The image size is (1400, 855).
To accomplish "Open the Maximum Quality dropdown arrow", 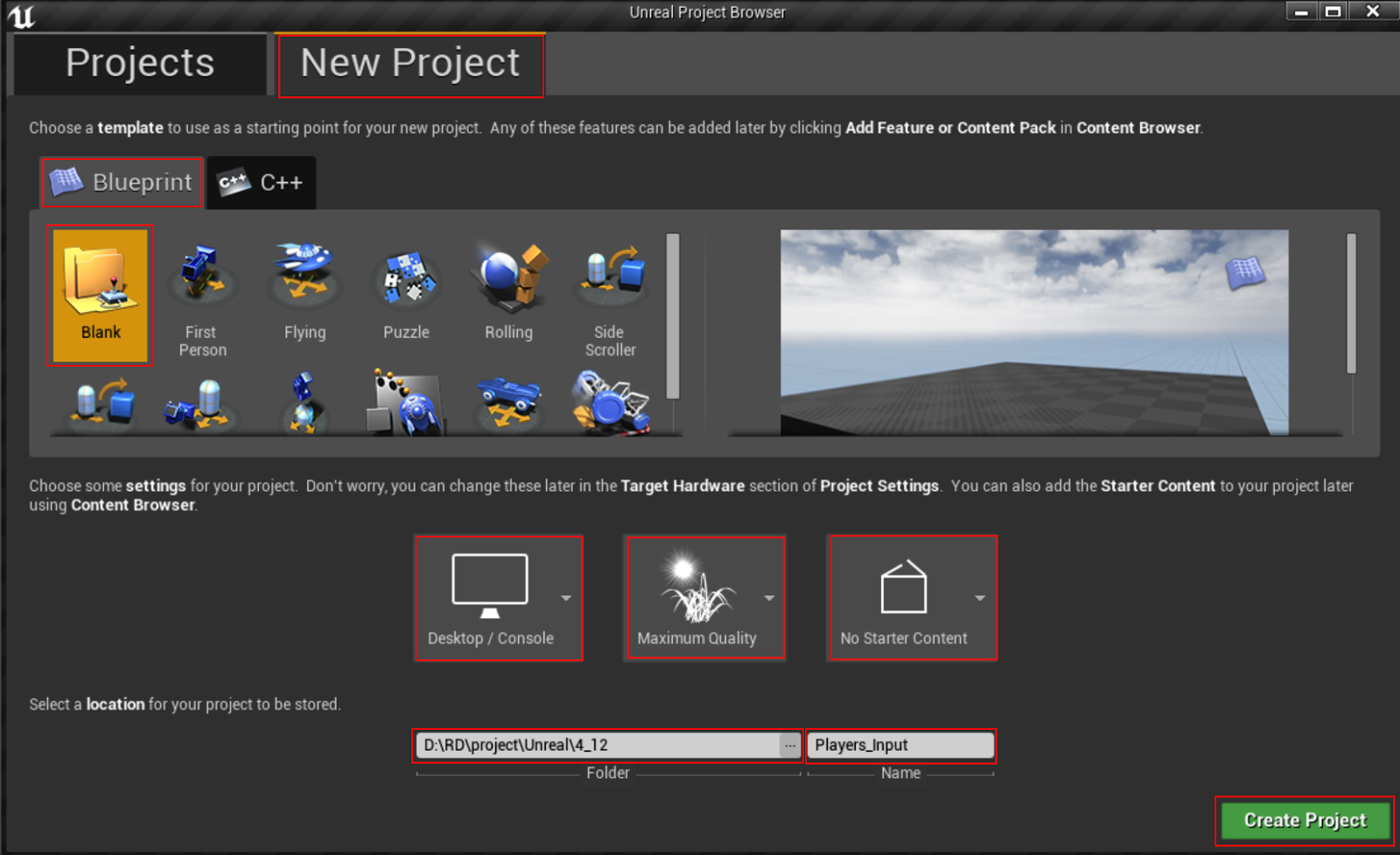I will (770, 599).
